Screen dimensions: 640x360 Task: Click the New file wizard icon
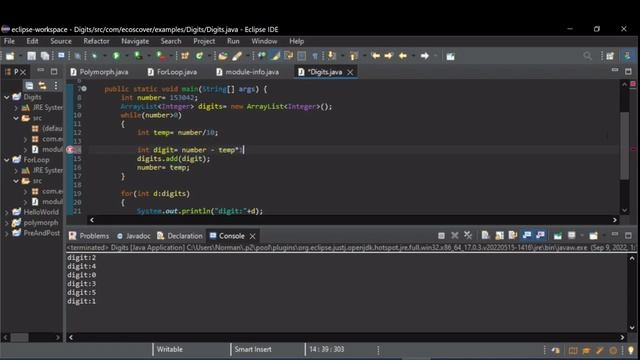(10, 56)
